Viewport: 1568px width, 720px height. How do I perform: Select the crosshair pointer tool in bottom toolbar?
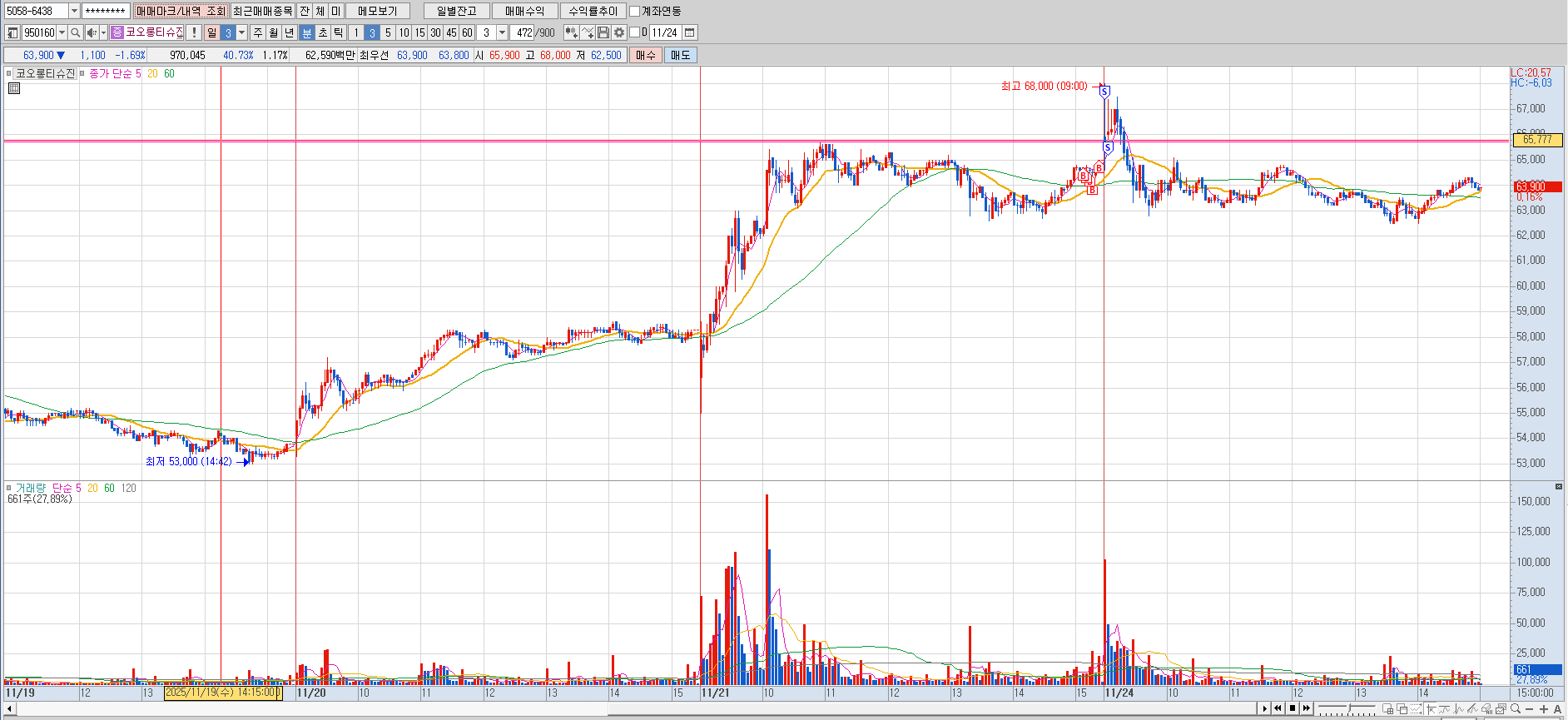click(1431, 708)
